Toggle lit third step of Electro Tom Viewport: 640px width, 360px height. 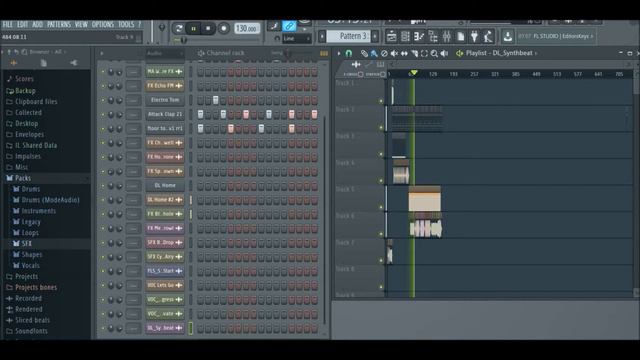(x=216, y=100)
